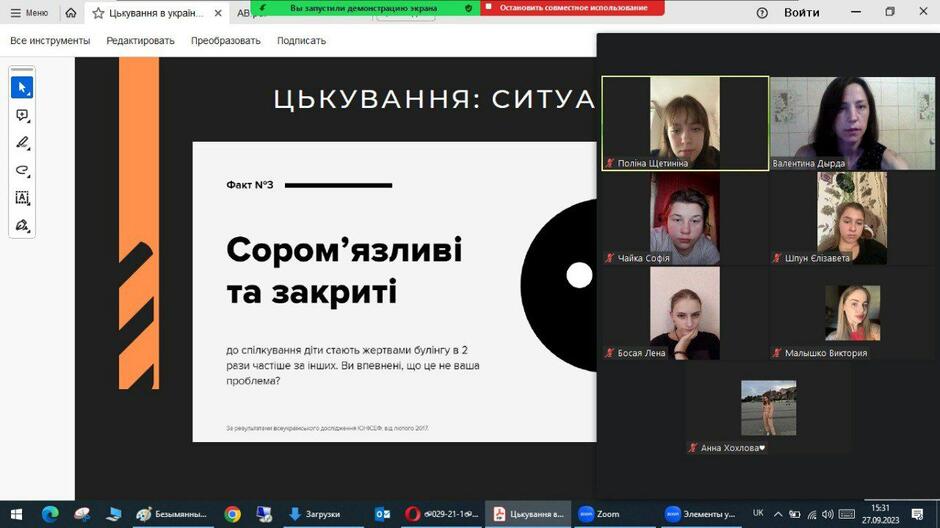Select the freehand Draw loop tool
The width and height of the screenshot is (940, 528).
tap(22, 170)
